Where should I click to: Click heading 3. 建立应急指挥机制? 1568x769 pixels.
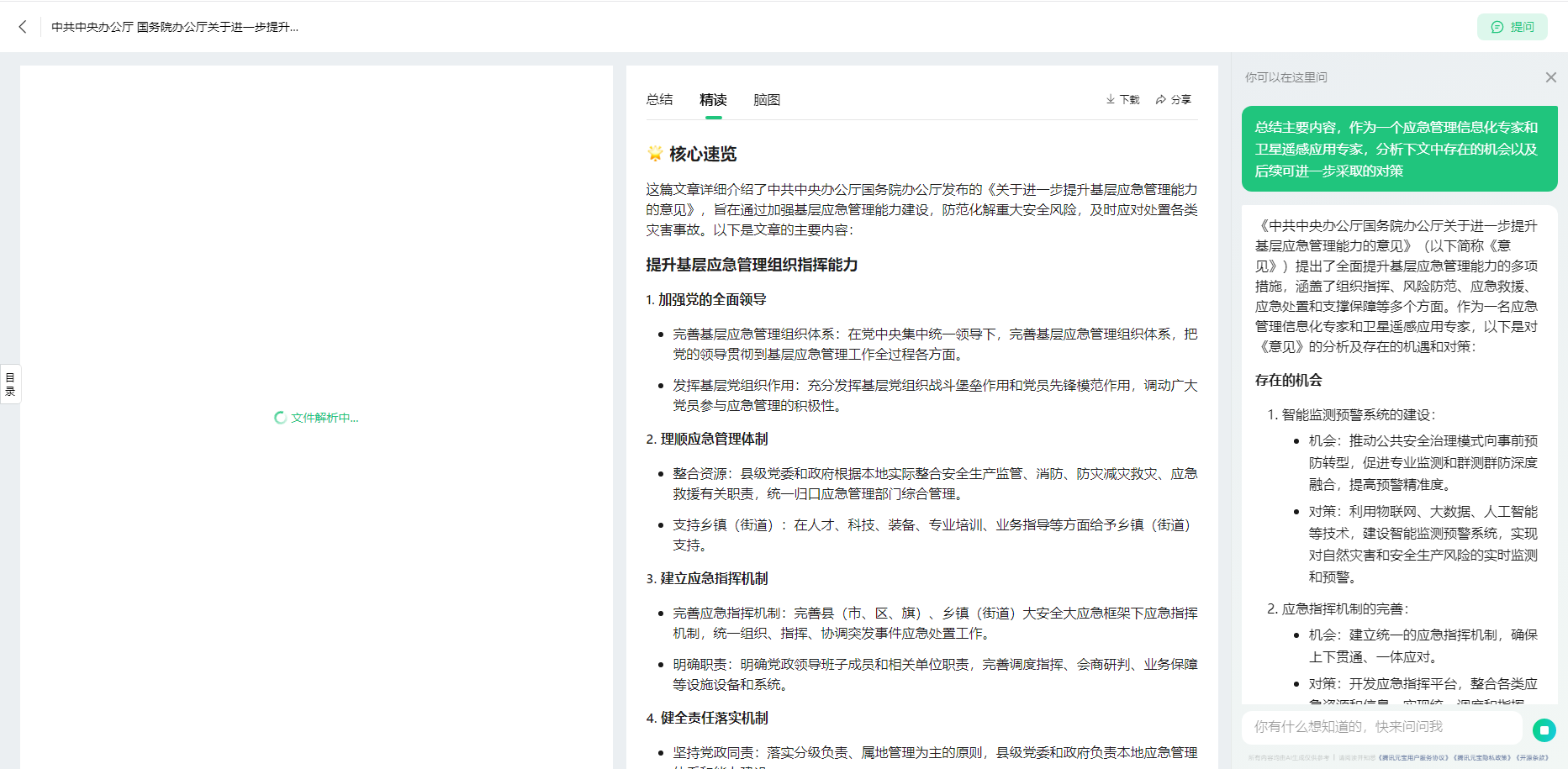(x=707, y=579)
